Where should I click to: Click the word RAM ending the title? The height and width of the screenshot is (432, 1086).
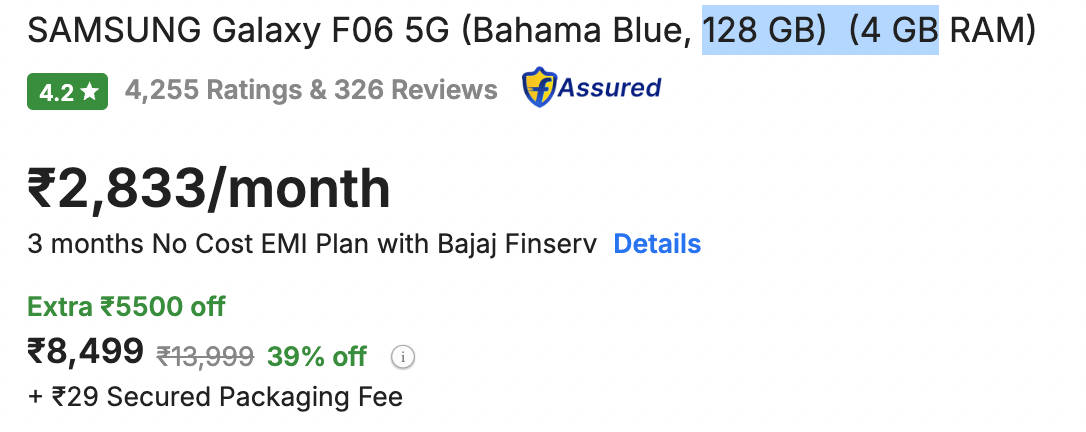(990, 31)
